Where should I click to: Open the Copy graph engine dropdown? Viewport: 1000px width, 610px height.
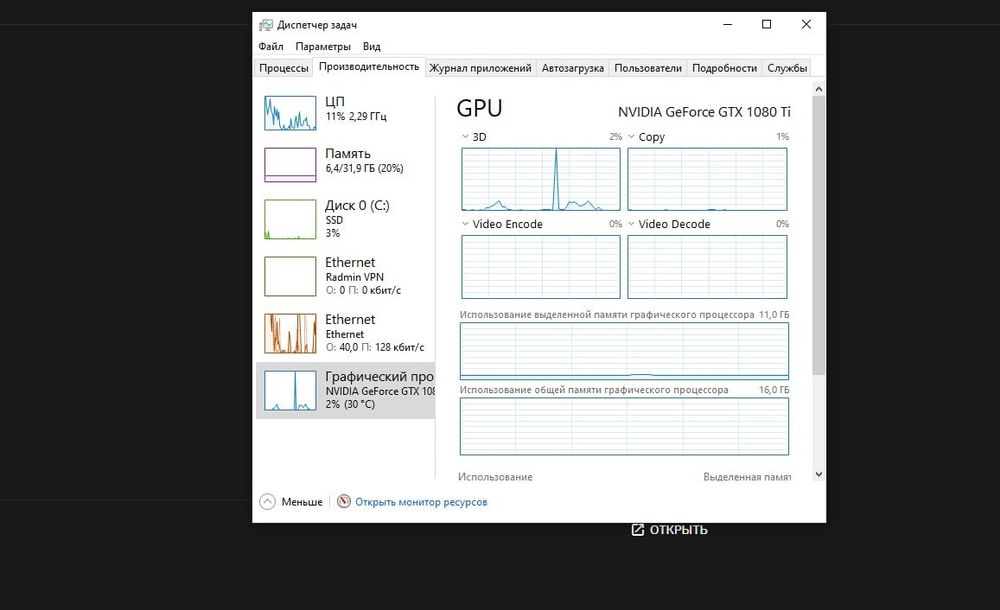click(x=631, y=137)
